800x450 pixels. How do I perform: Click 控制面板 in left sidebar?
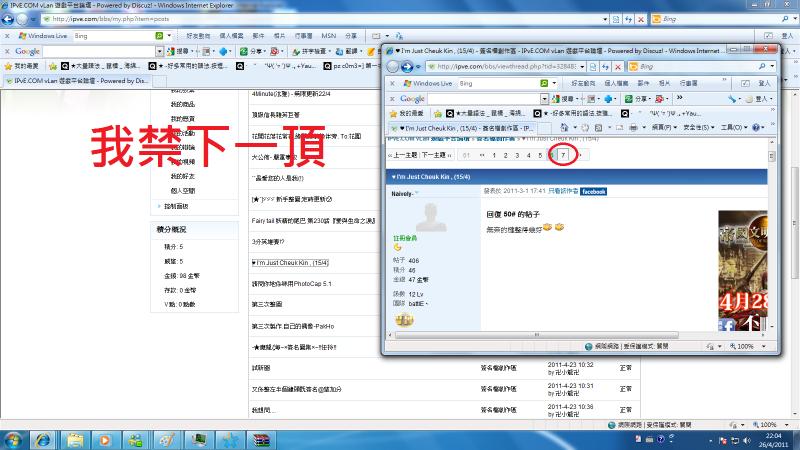176,206
